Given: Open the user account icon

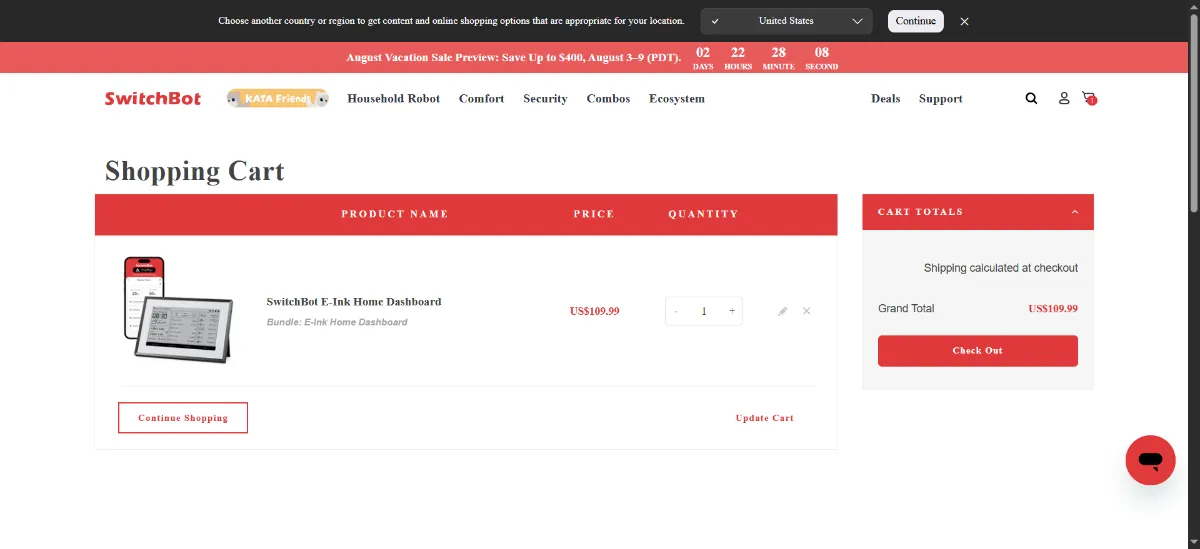Looking at the screenshot, I should [x=1064, y=98].
